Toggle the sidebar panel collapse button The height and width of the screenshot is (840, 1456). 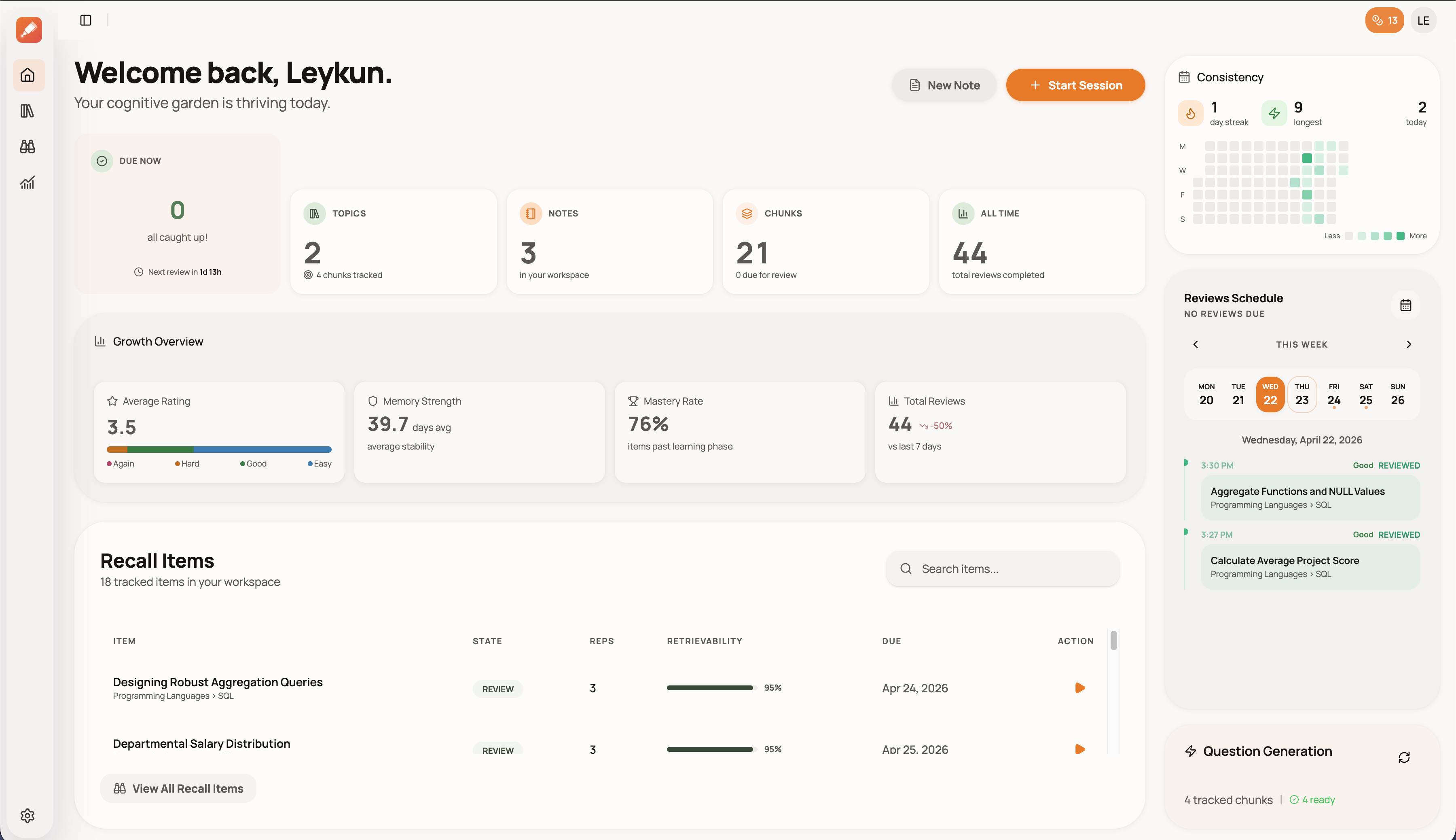[86, 21]
